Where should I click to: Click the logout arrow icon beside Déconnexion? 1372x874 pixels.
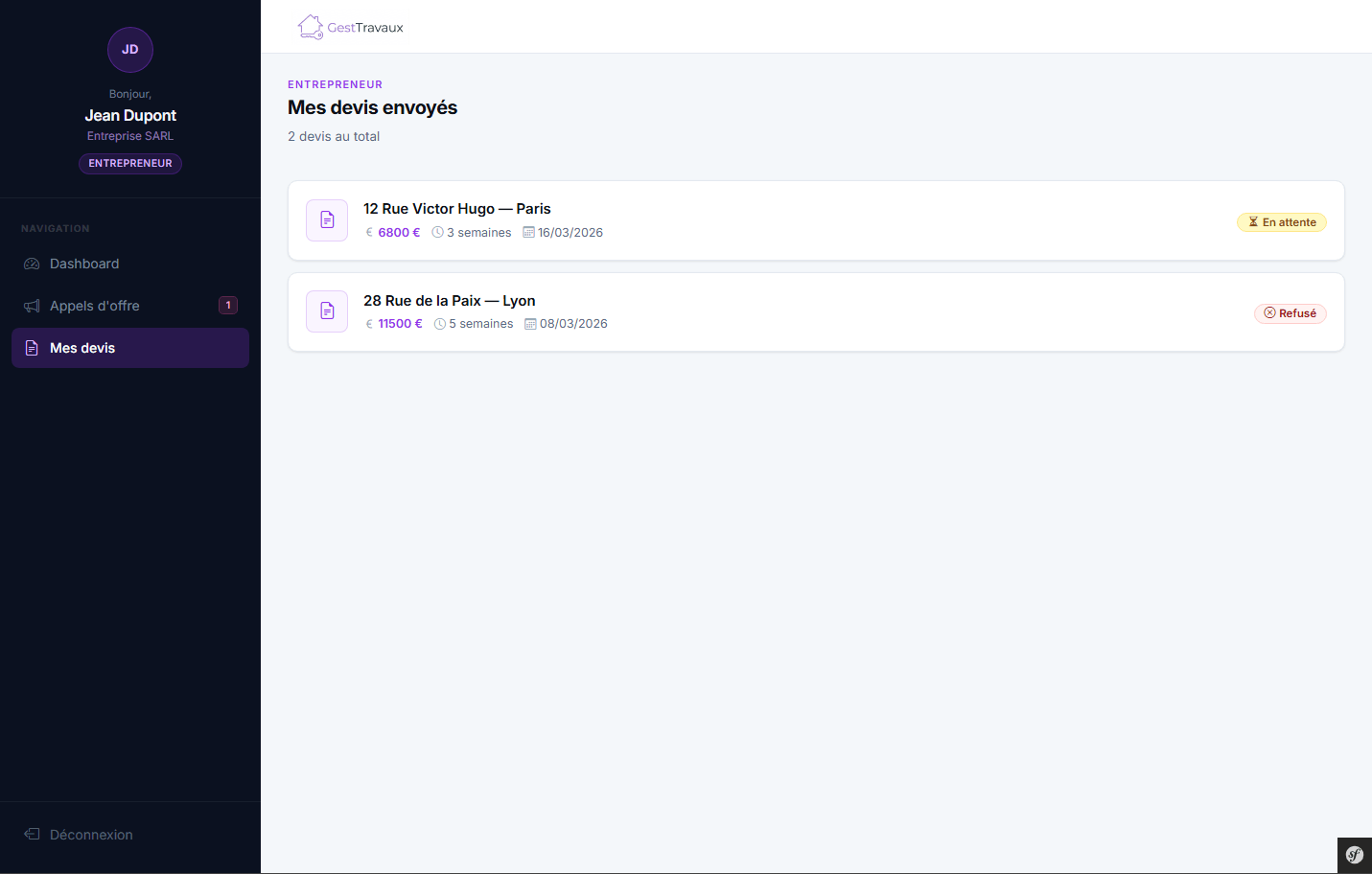coord(32,835)
